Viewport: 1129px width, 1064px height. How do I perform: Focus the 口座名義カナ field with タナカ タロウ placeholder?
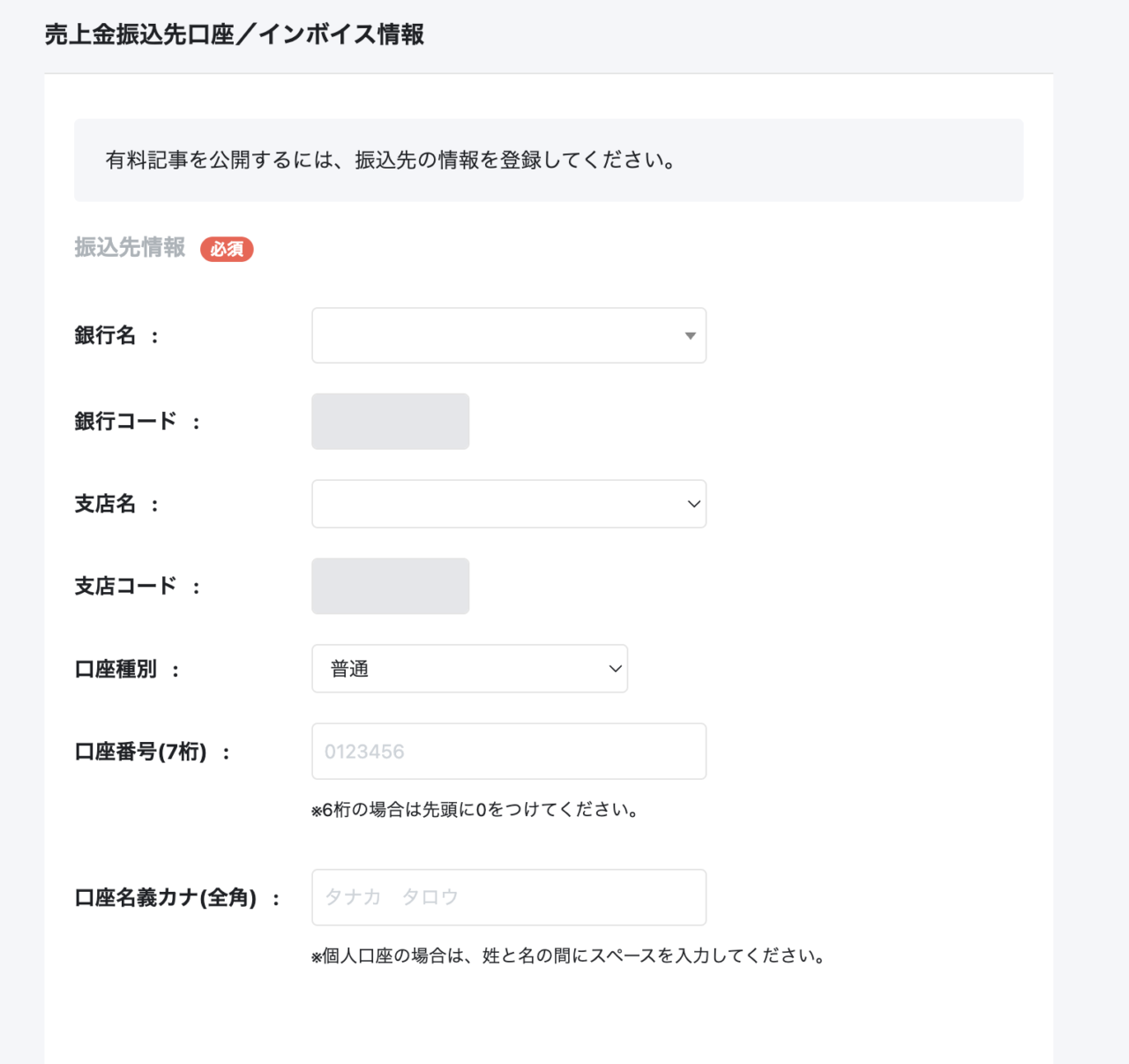pyautogui.click(x=509, y=897)
